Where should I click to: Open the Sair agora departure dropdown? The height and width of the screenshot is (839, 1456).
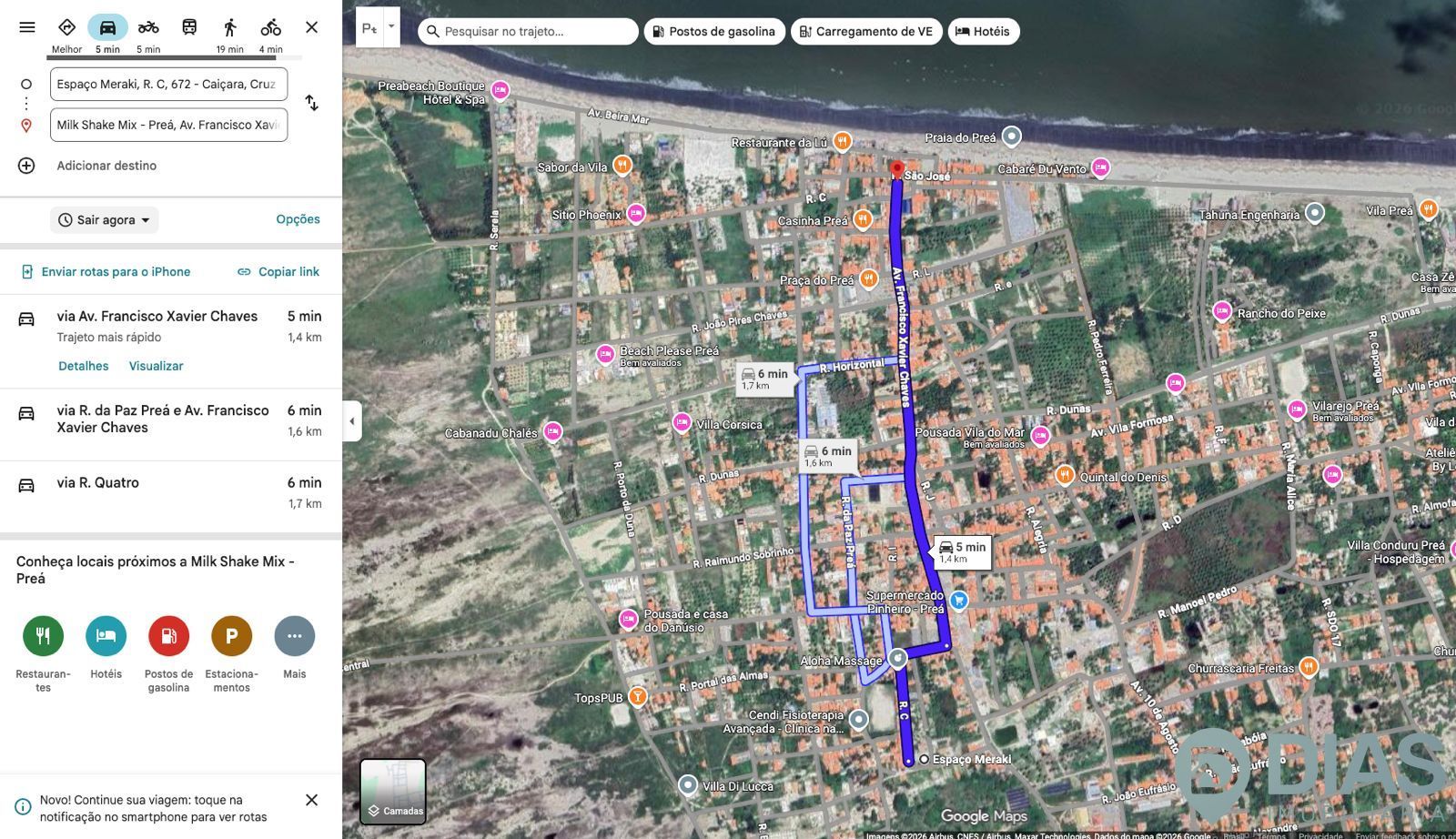click(105, 220)
